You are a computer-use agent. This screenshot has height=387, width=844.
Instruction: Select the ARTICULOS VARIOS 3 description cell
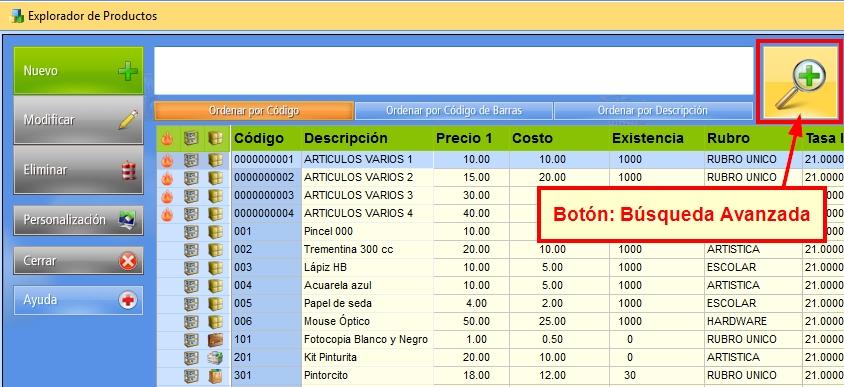[367, 195]
